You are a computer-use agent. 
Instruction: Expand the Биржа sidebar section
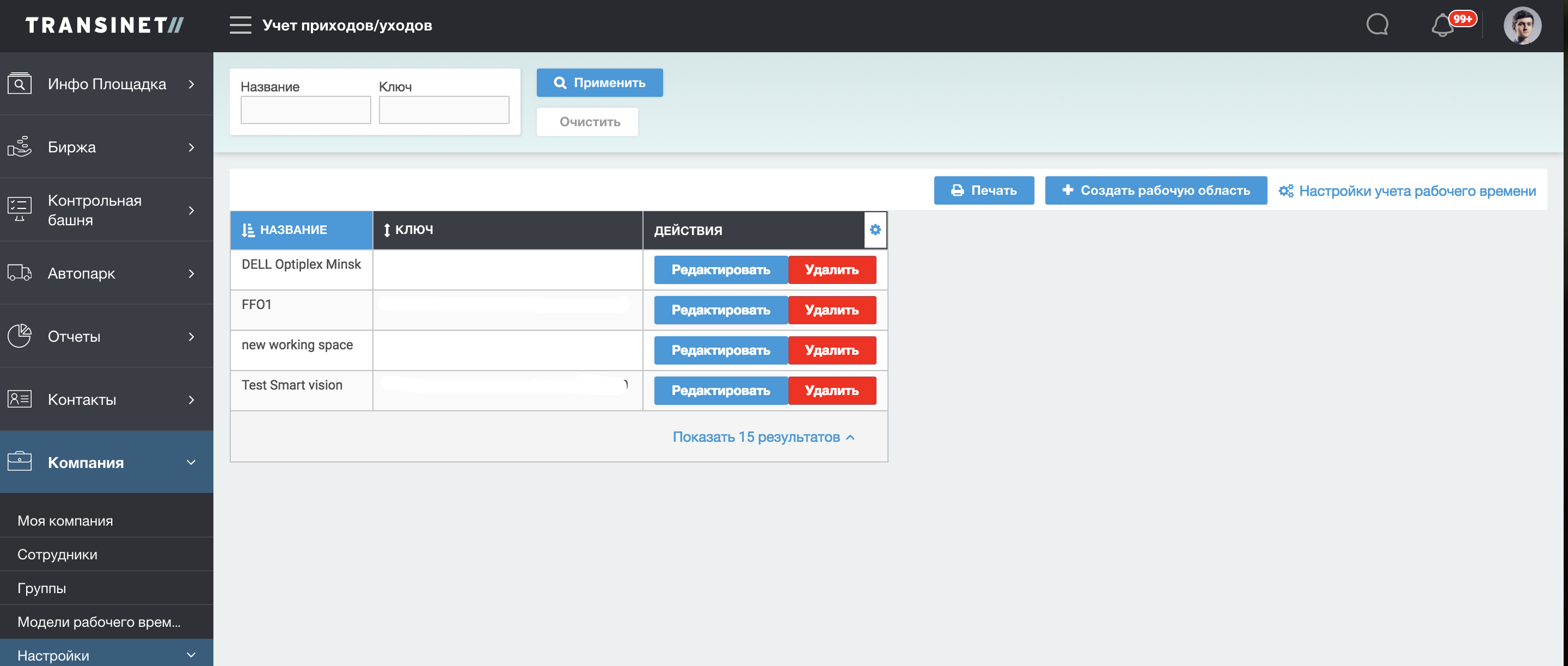[191, 147]
